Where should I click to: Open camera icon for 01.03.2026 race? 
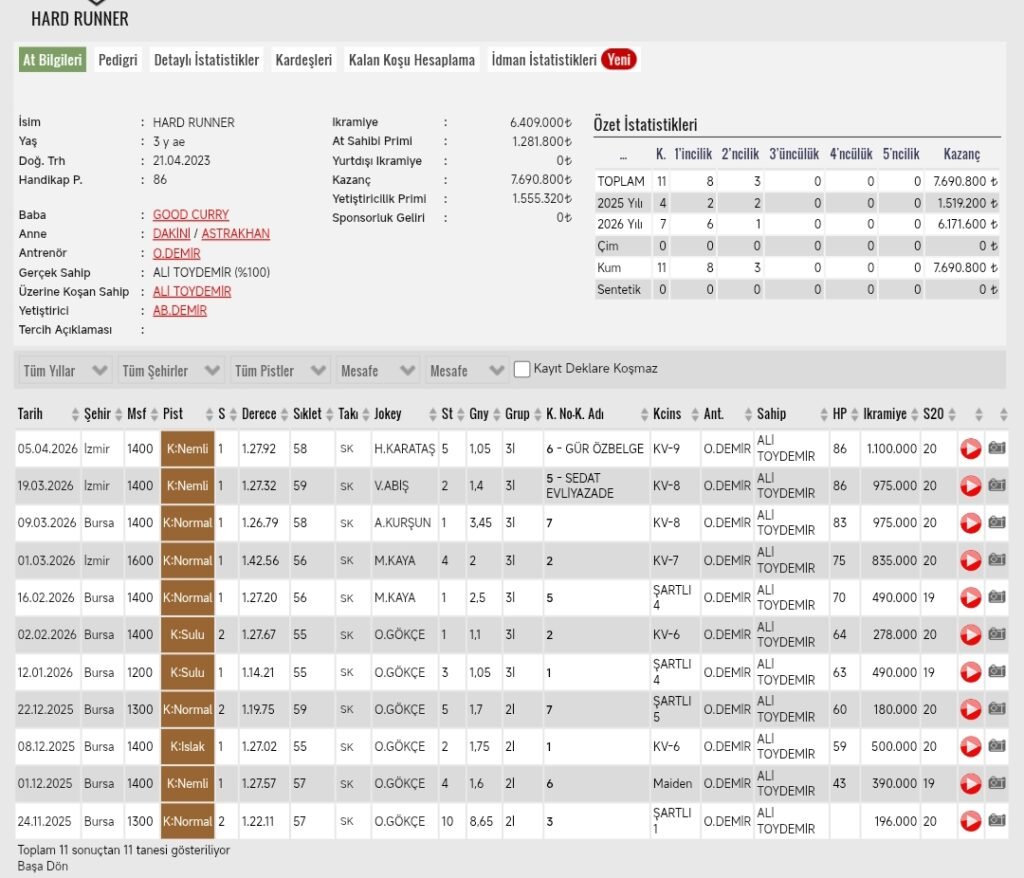point(996,560)
